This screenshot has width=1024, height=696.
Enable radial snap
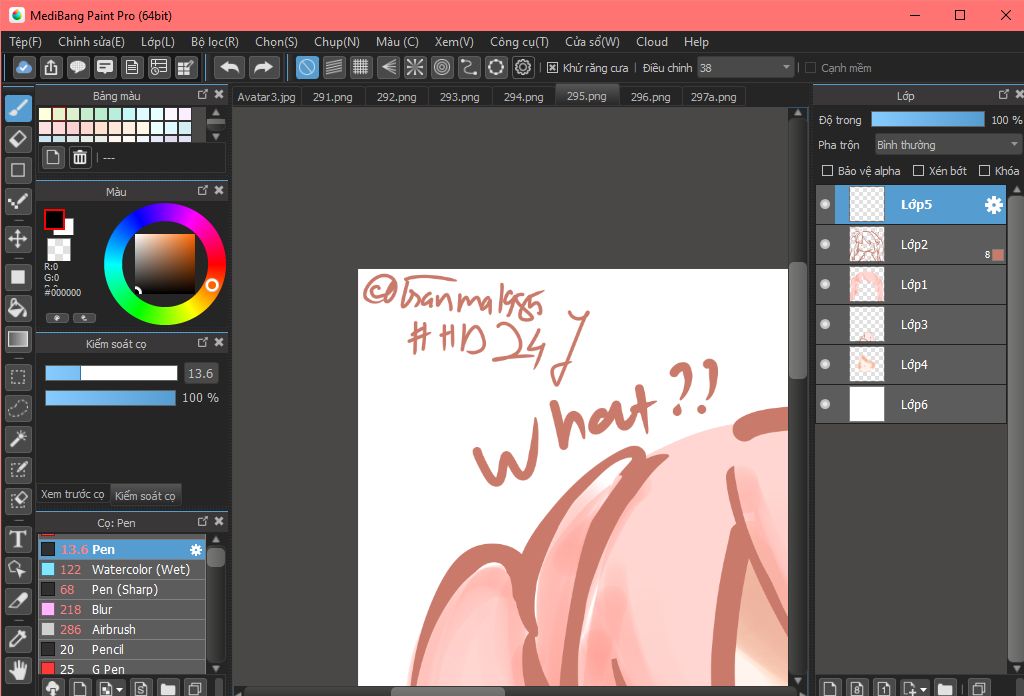click(415, 67)
